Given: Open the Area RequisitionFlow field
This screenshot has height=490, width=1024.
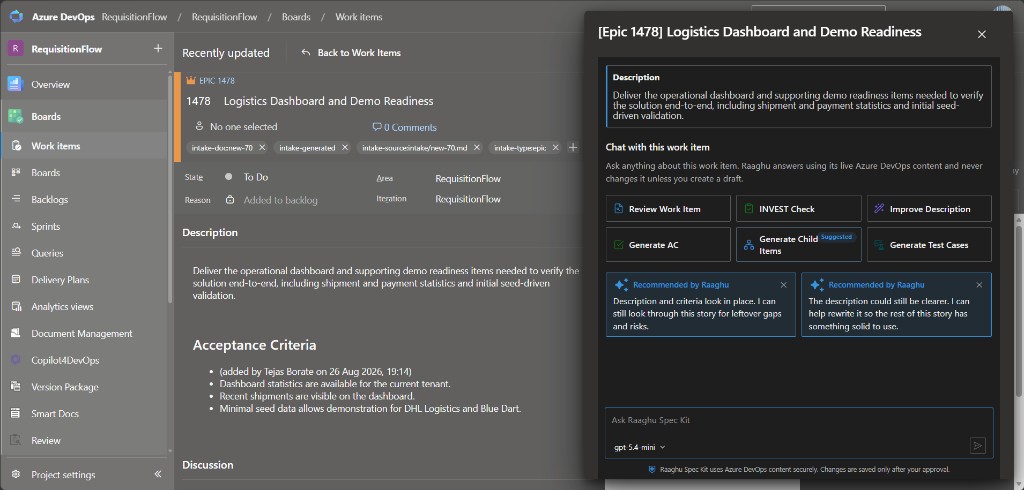Looking at the screenshot, I should [x=468, y=178].
